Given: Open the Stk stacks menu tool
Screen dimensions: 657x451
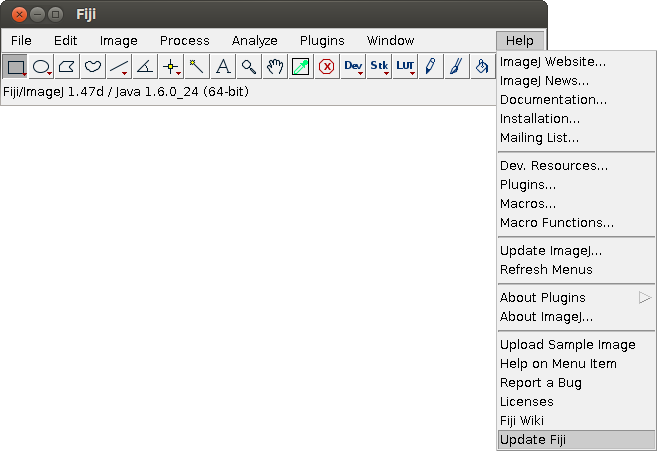Looking at the screenshot, I should coord(379,66).
